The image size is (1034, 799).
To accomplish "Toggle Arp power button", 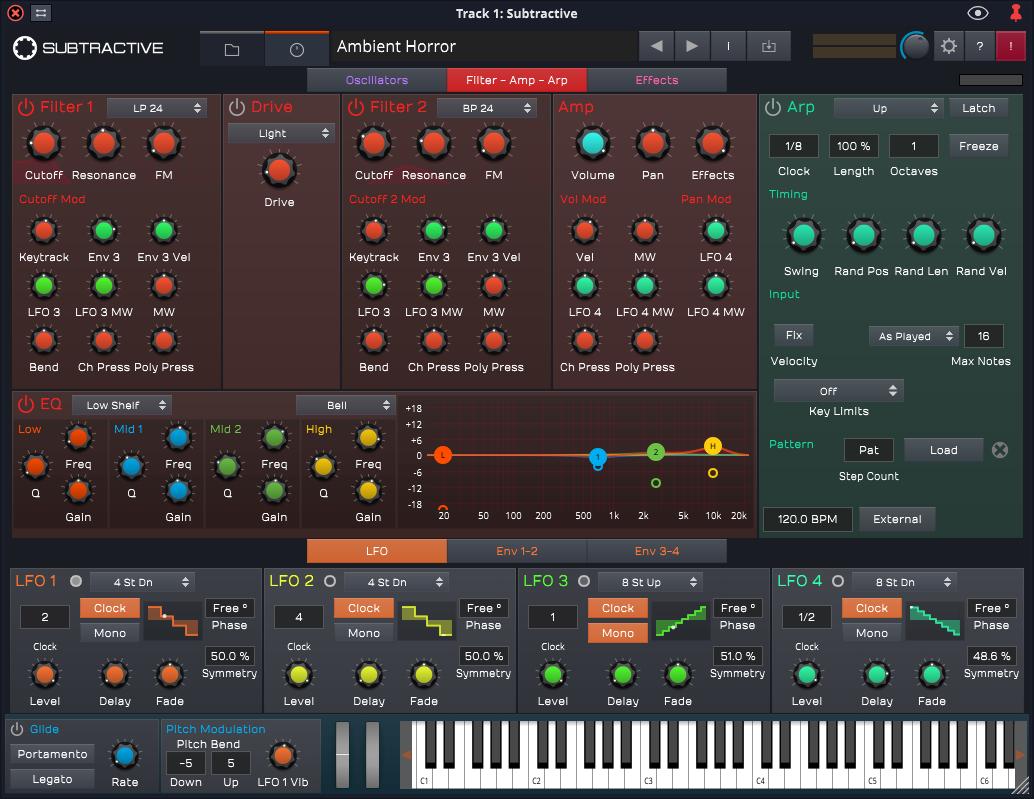I will point(772,107).
